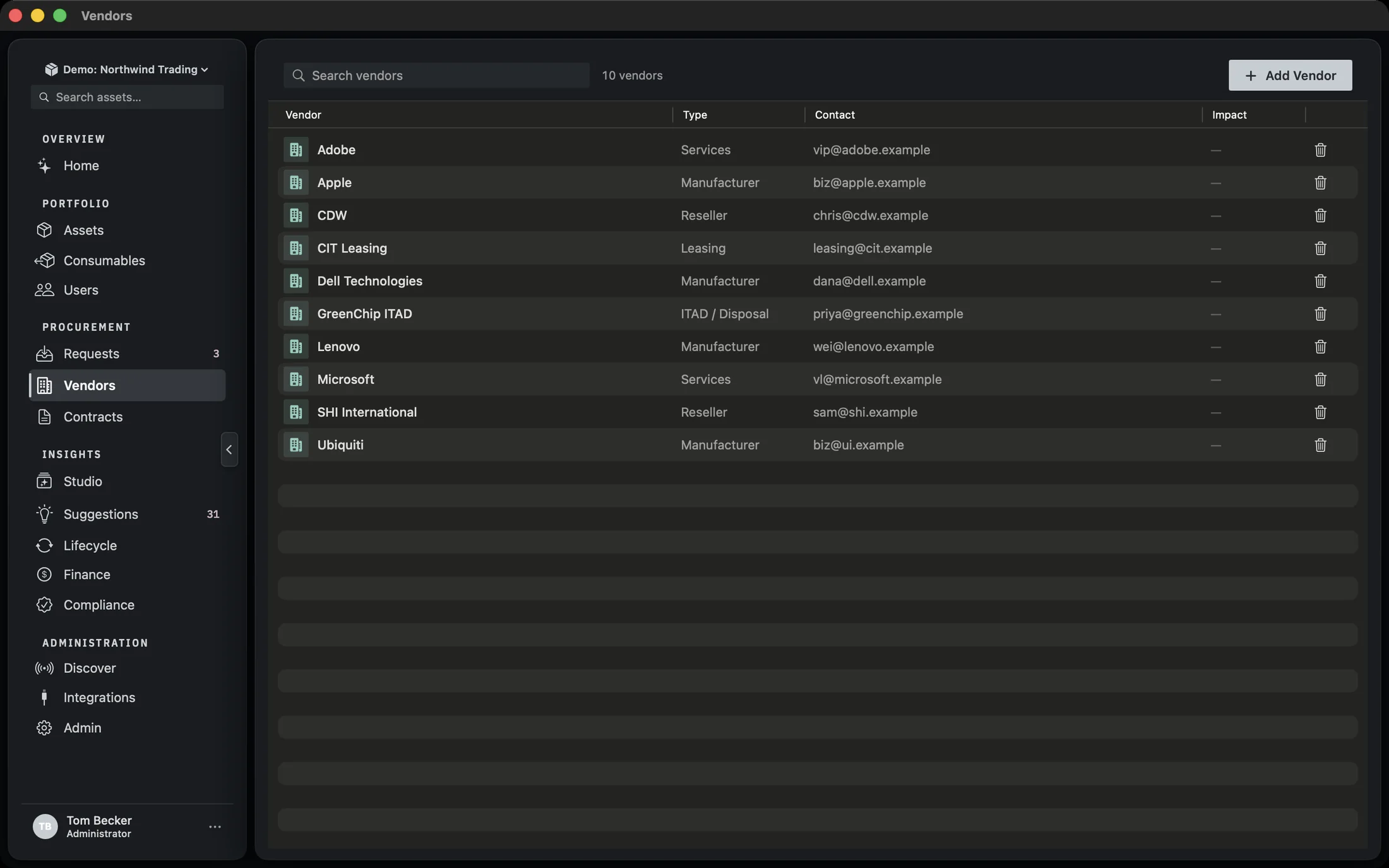Click the 10 vendors count label
1389x868 pixels.
pos(632,76)
